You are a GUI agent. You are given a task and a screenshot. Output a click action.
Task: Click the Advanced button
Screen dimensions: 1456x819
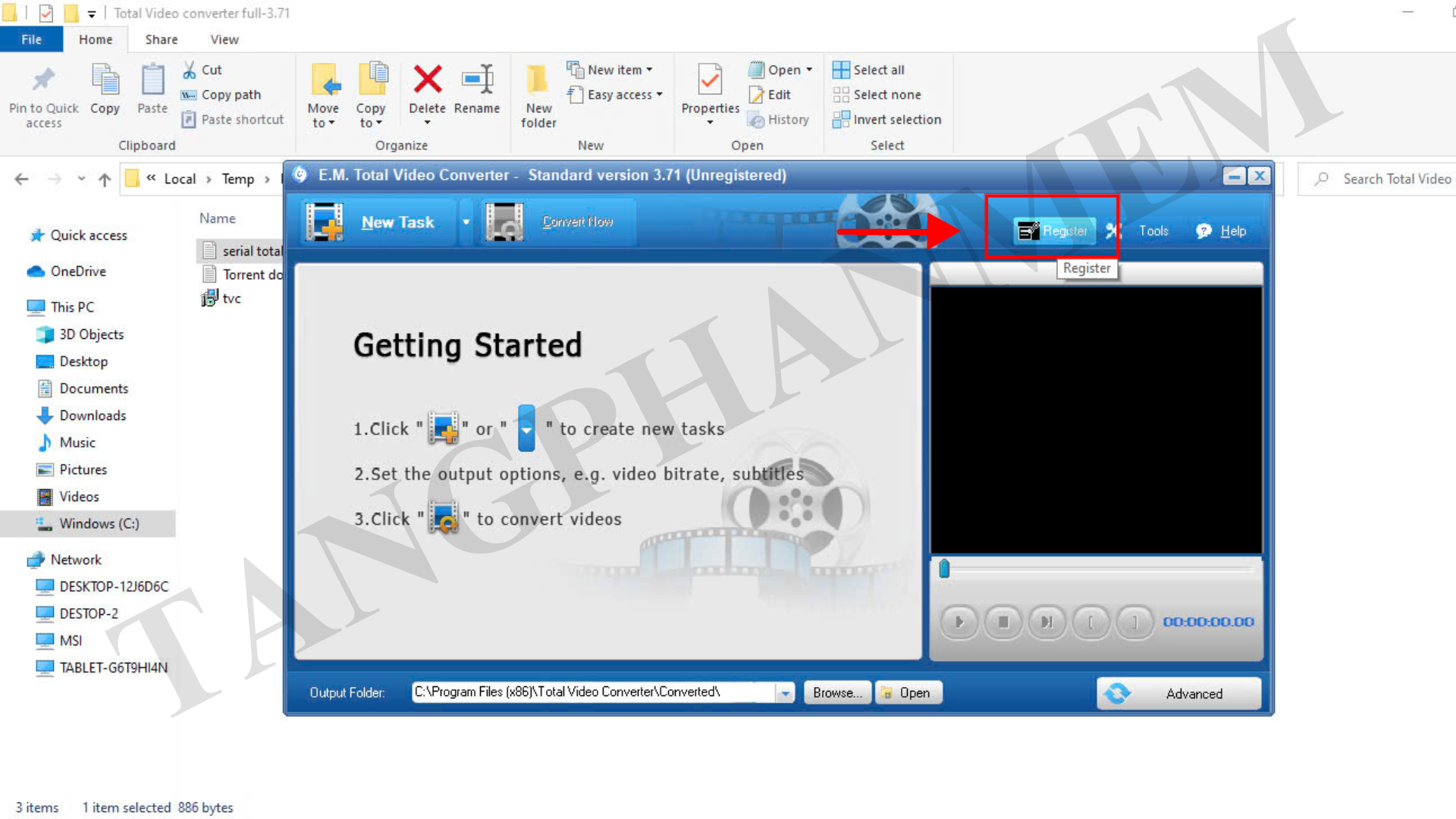coord(1178,693)
